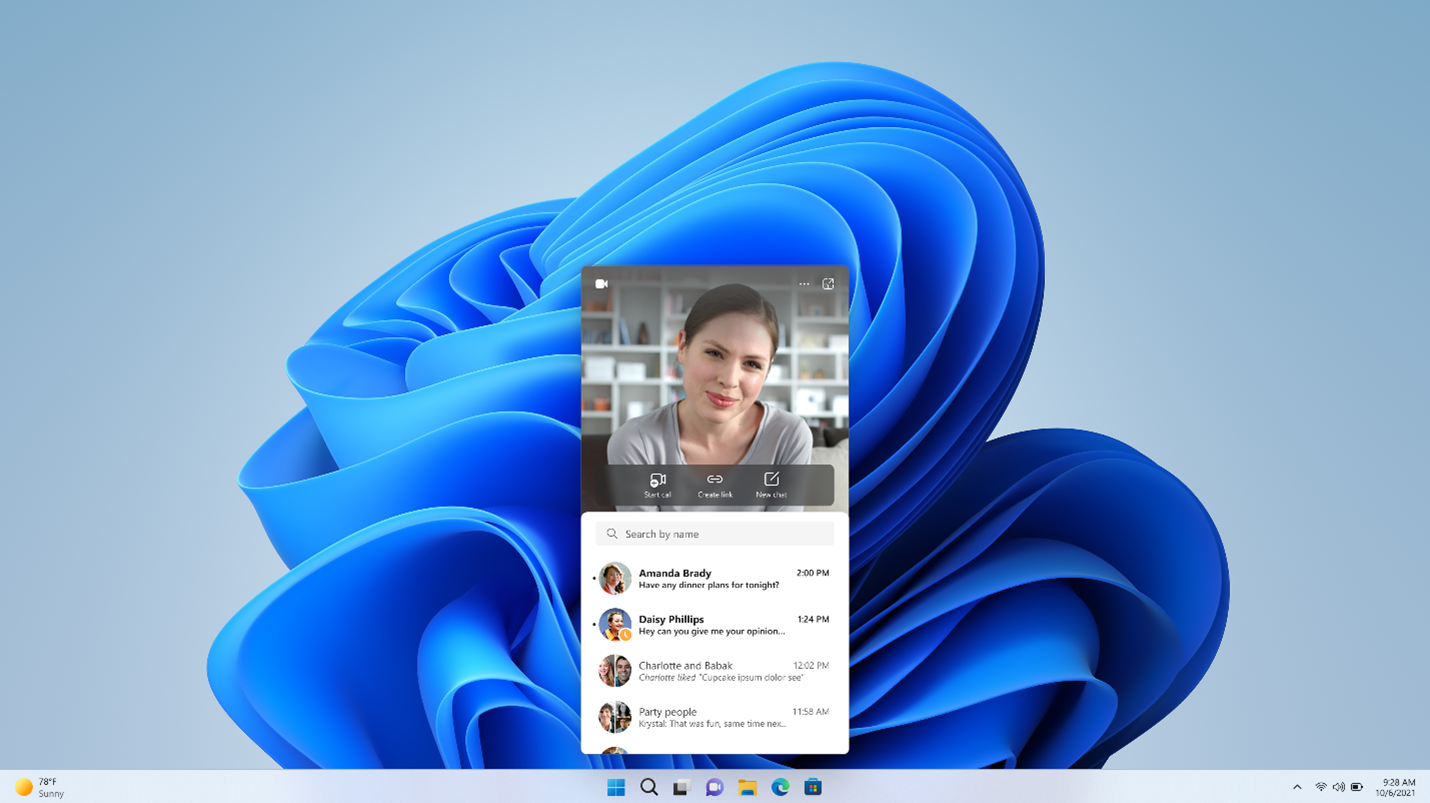Start a video call with Start call icon
The height and width of the screenshot is (803, 1430).
(657, 484)
